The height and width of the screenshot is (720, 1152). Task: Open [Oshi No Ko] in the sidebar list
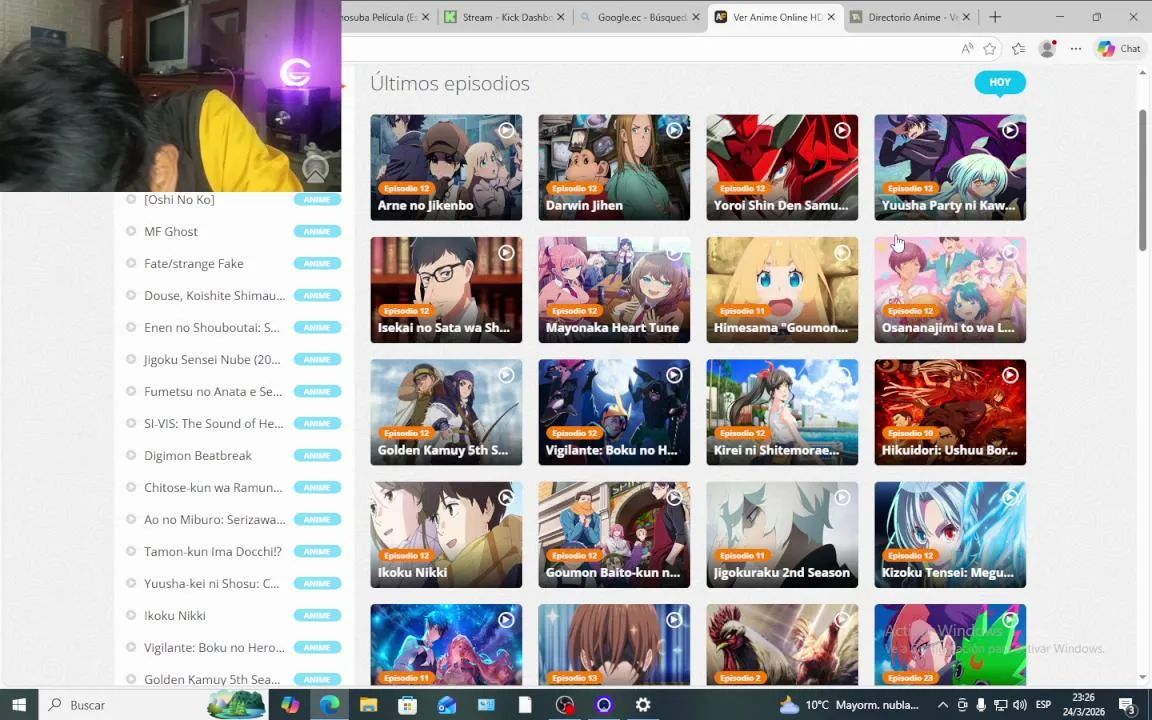pyautogui.click(x=179, y=199)
